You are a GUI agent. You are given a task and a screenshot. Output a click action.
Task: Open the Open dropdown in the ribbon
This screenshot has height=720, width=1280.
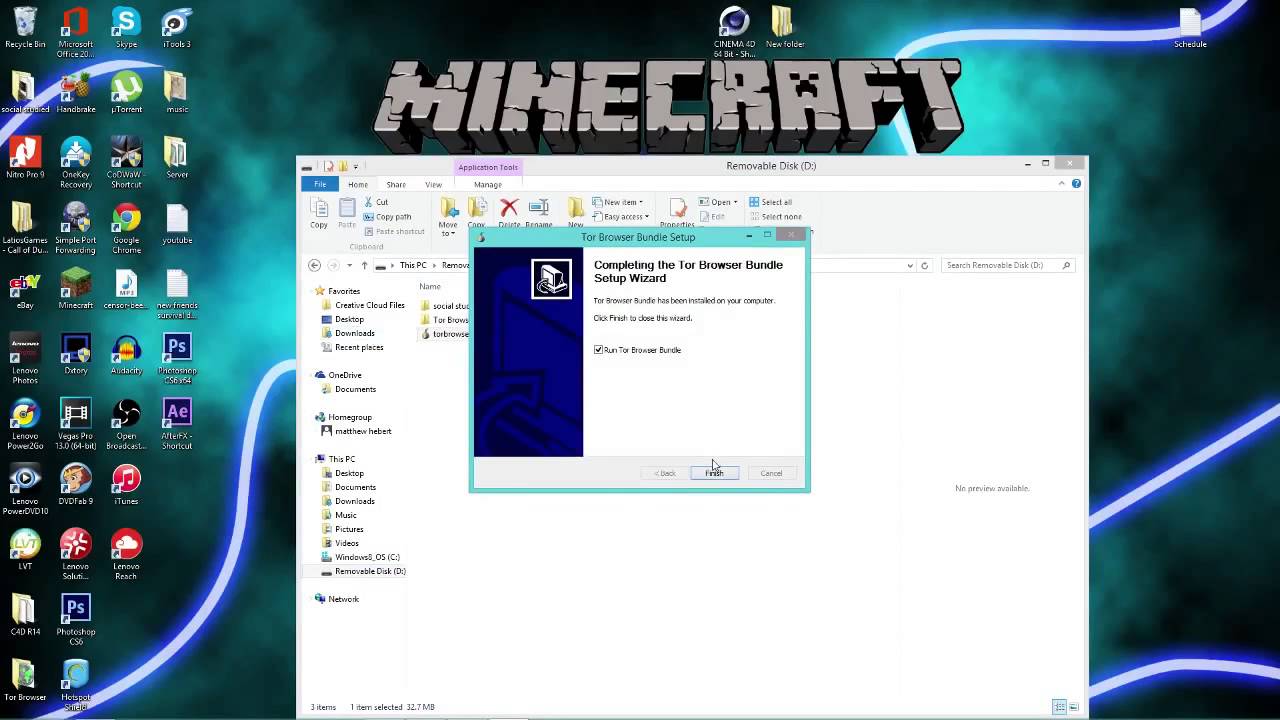[718, 202]
